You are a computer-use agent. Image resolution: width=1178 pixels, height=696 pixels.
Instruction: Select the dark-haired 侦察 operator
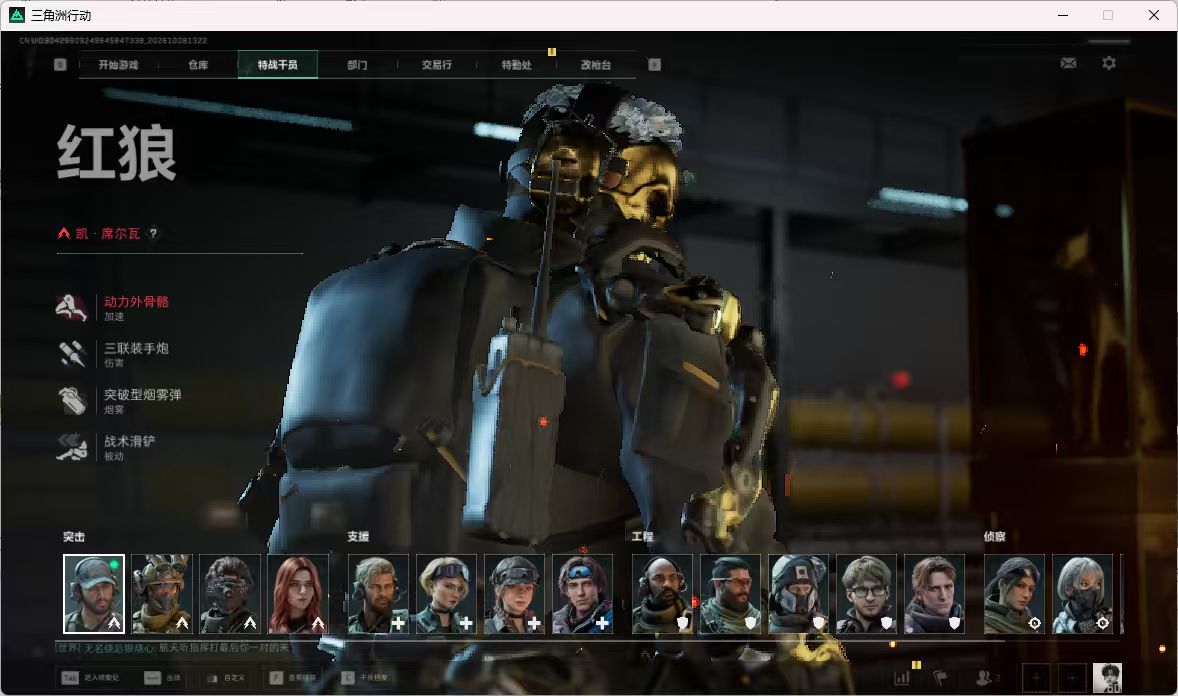click(x=1014, y=594)
